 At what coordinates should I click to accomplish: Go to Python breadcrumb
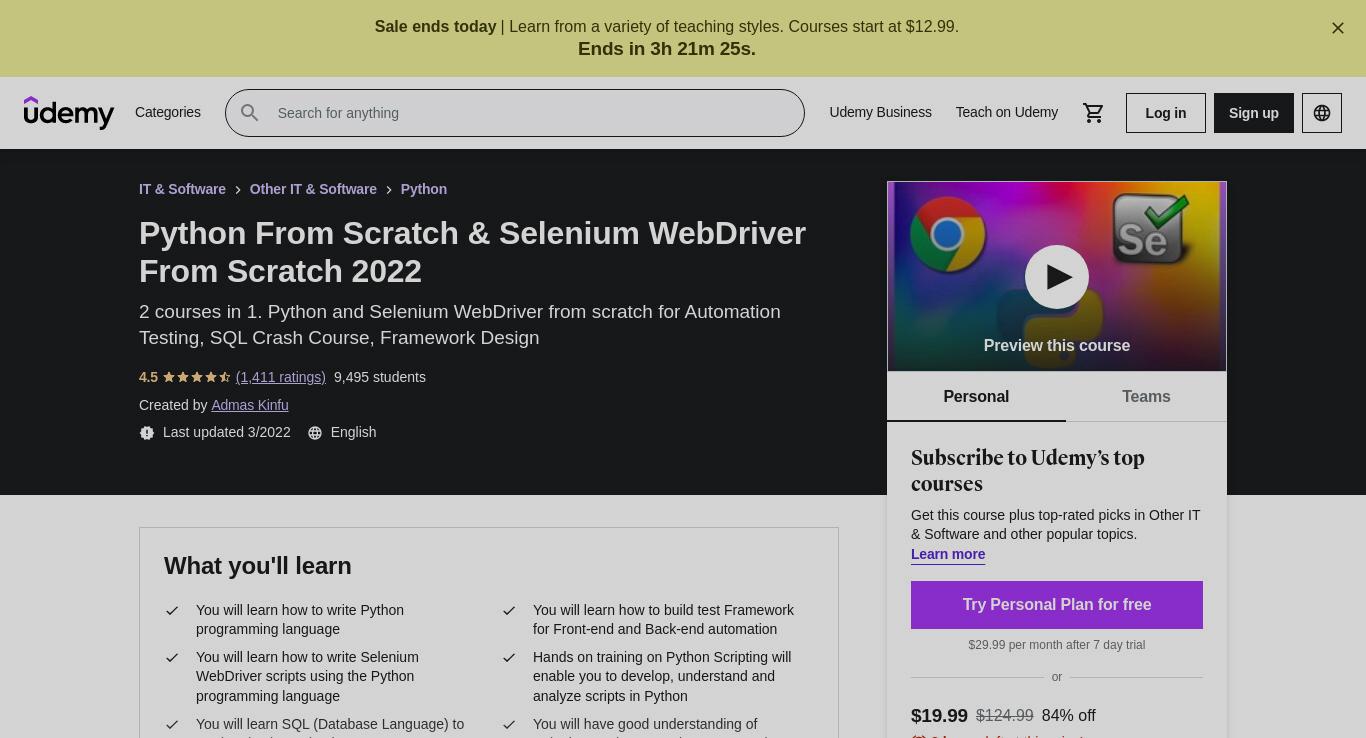[x=424, y=189]
